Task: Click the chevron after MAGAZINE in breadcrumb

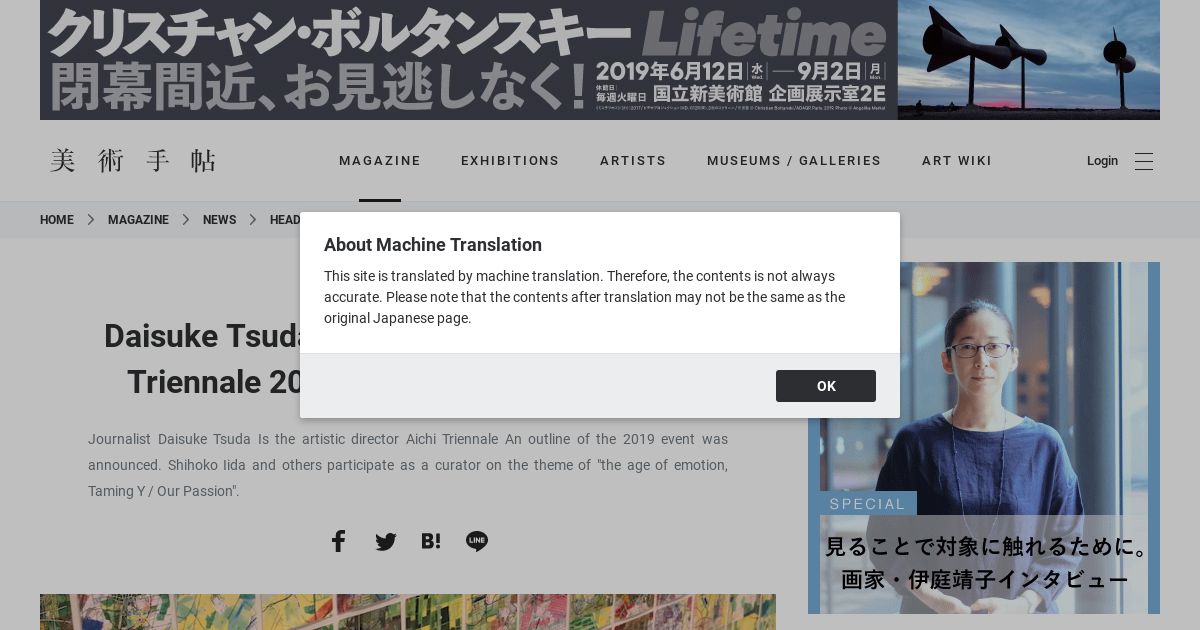Action: [x=186, y=220]
